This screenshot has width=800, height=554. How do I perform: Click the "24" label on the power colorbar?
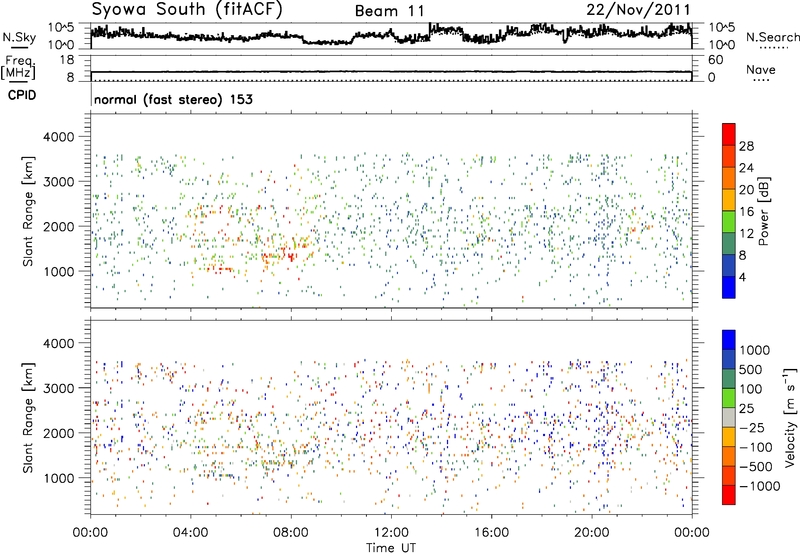(x=746, y=168)
